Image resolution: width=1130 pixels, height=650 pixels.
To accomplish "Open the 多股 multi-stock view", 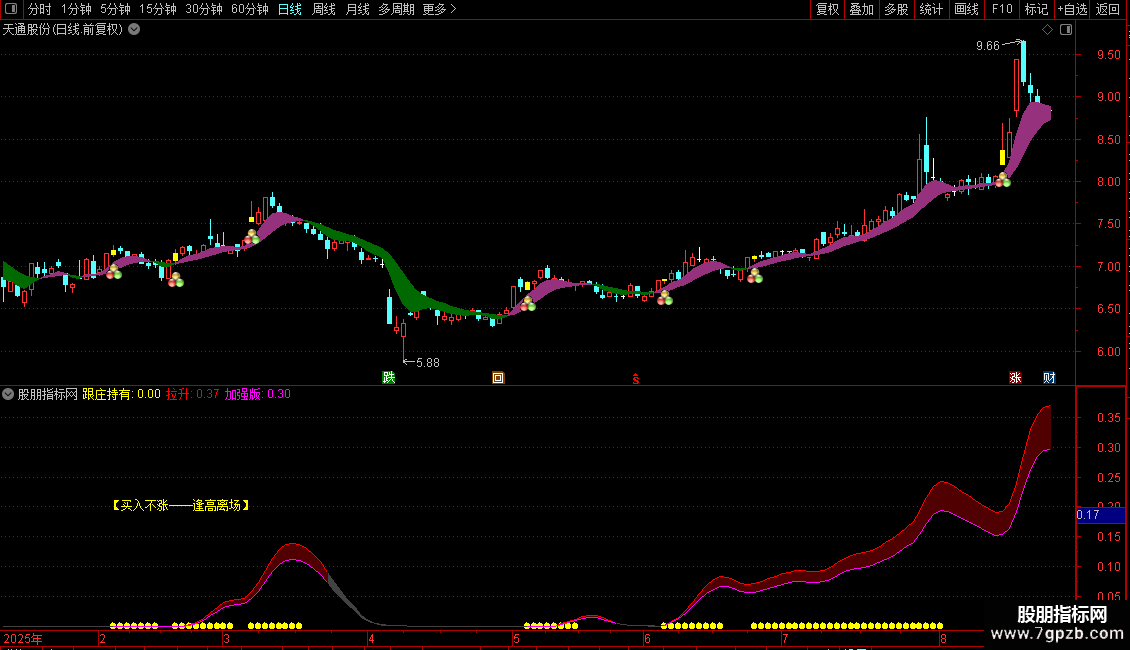I will click(897, 9).
